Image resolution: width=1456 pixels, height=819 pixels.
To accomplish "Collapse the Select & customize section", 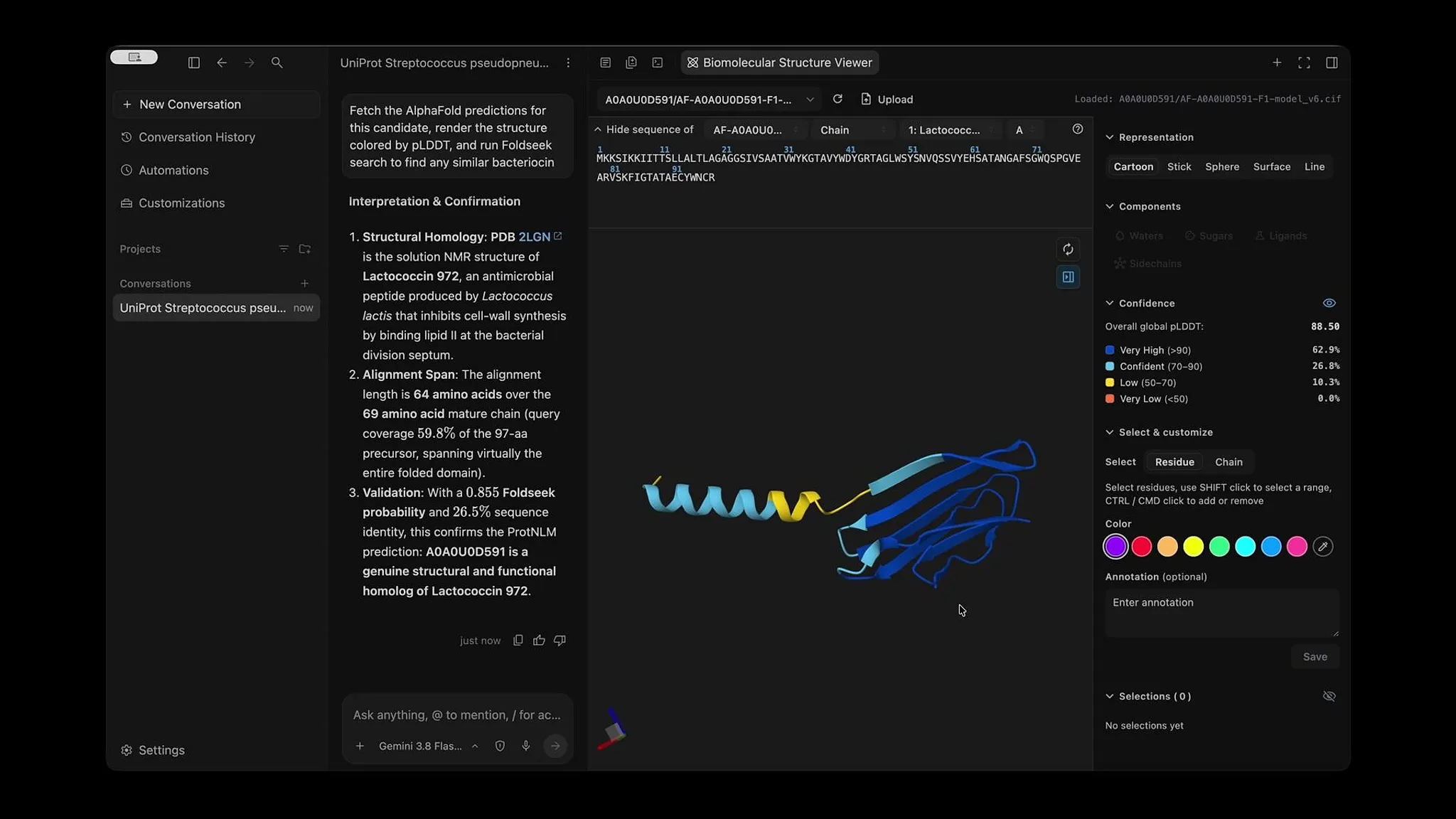I will pos(1159,432).
